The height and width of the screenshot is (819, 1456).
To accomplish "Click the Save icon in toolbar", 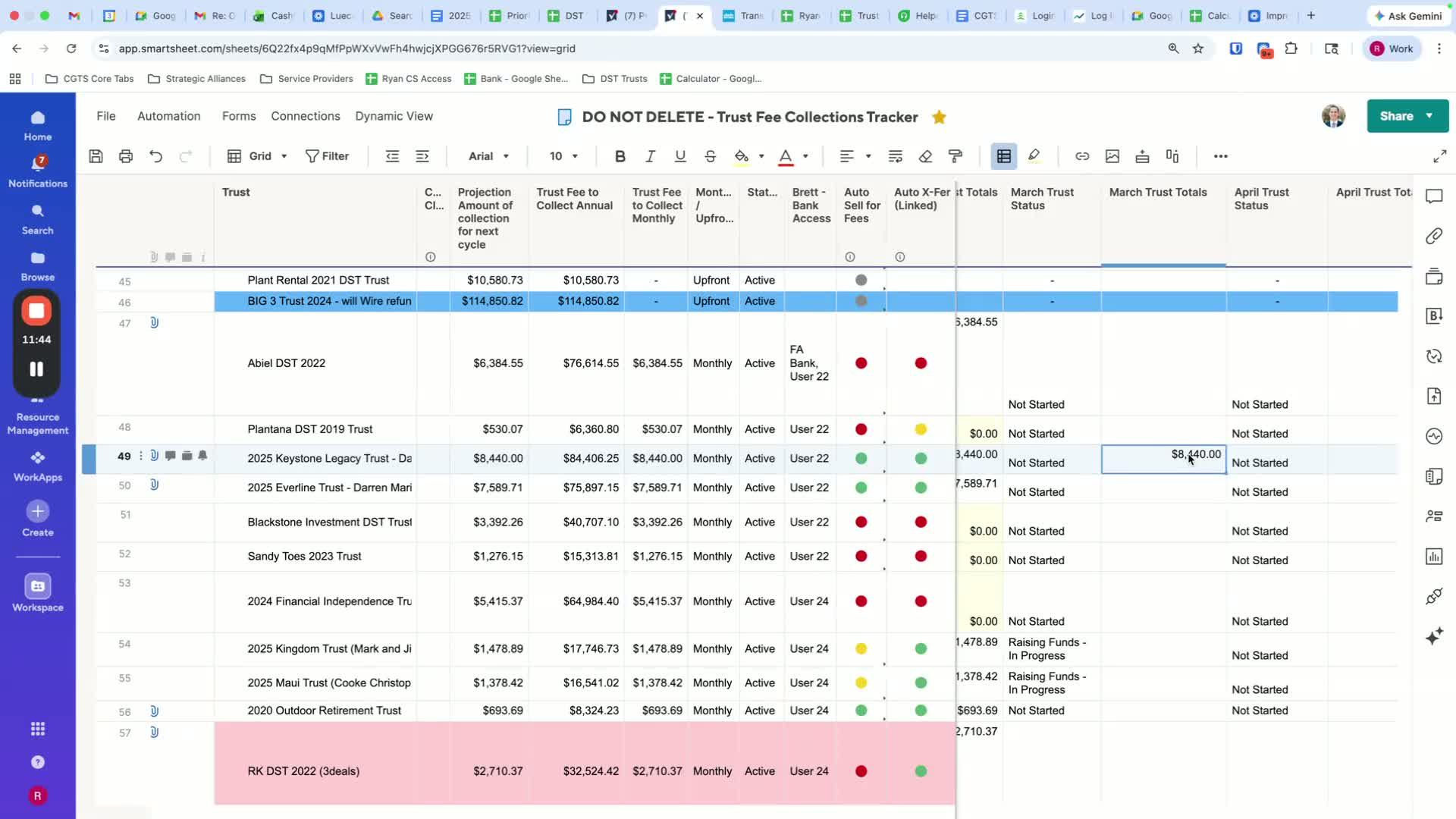I will point(96,156).
